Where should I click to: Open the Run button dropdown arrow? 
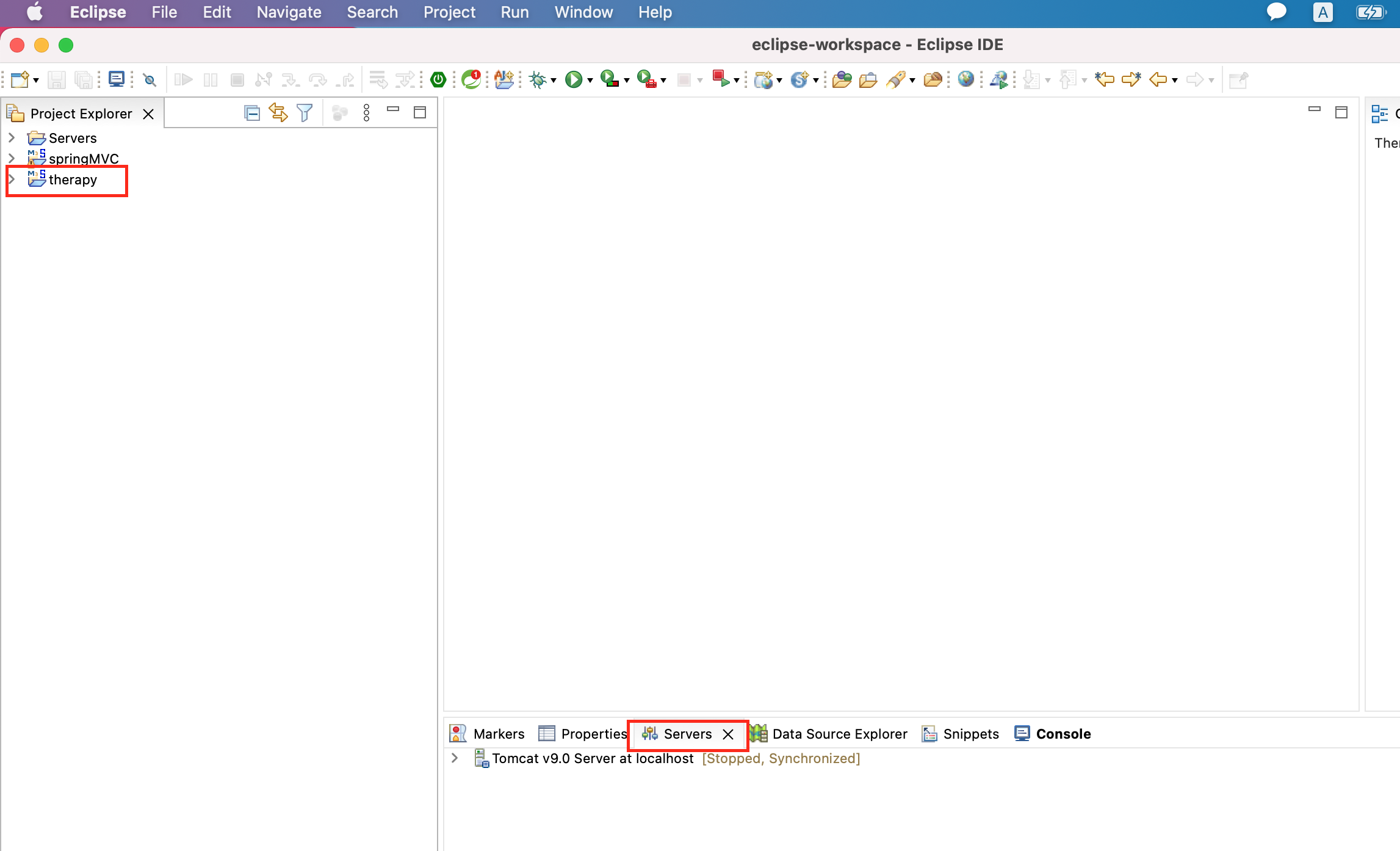tap(590, 81)
